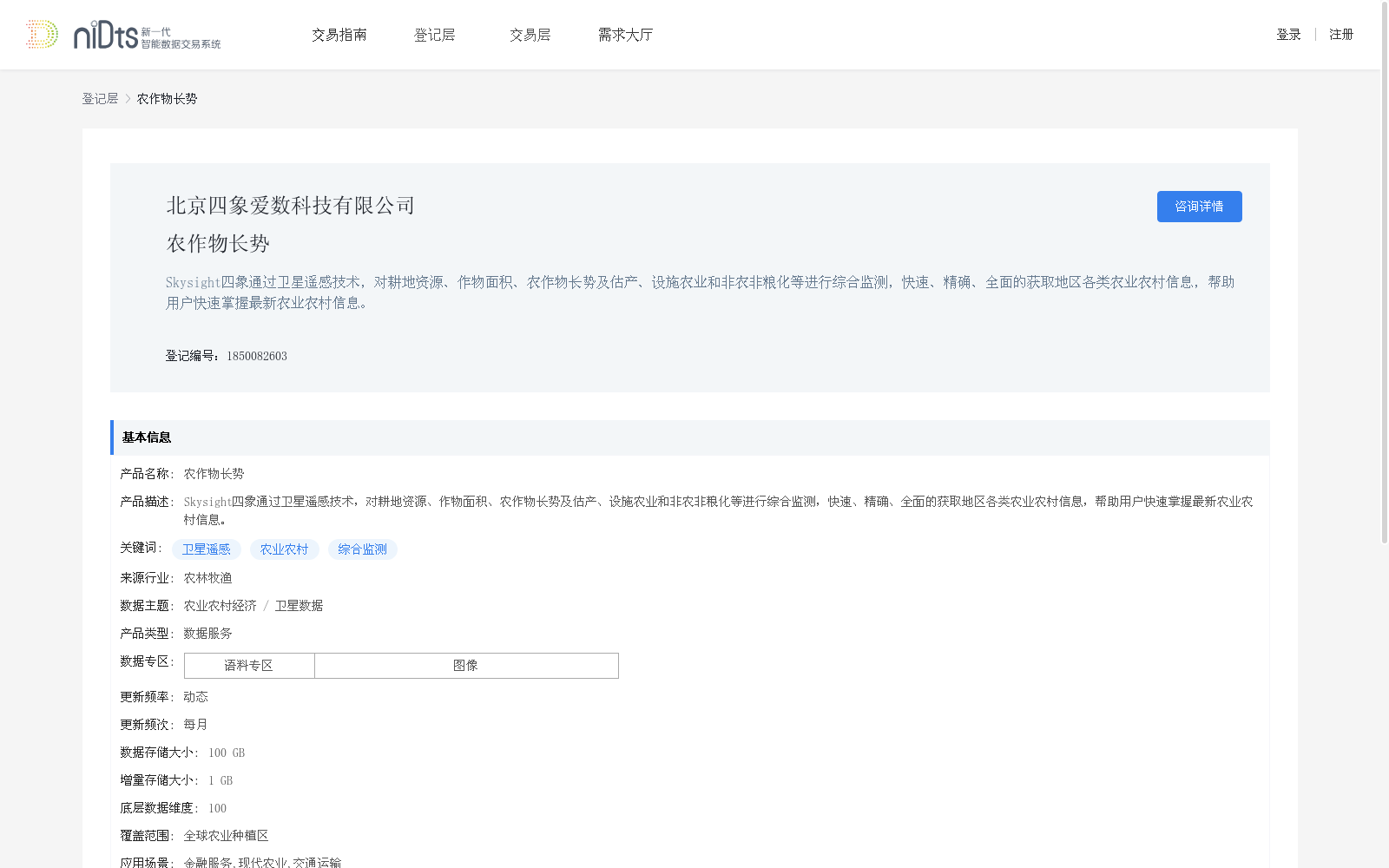This screenshot has height=868, width=1389.
Task: Click the 基本信息 section header
Action: pyautogui.click(x=690, y=437)
